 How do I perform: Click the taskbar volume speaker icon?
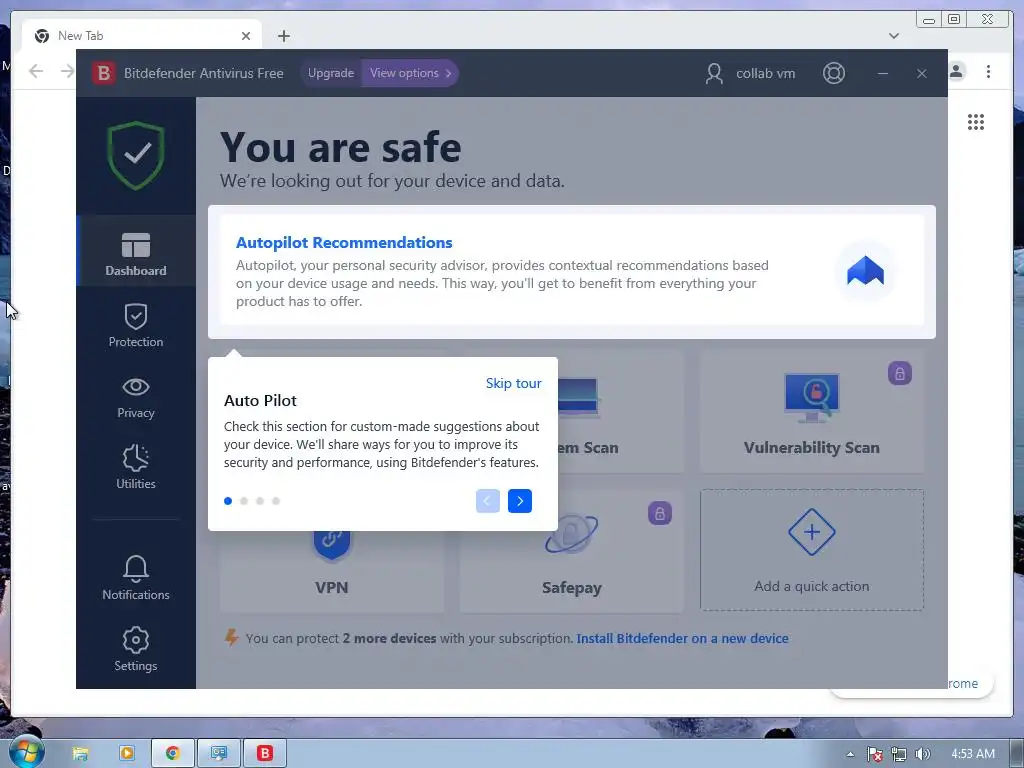922,754
